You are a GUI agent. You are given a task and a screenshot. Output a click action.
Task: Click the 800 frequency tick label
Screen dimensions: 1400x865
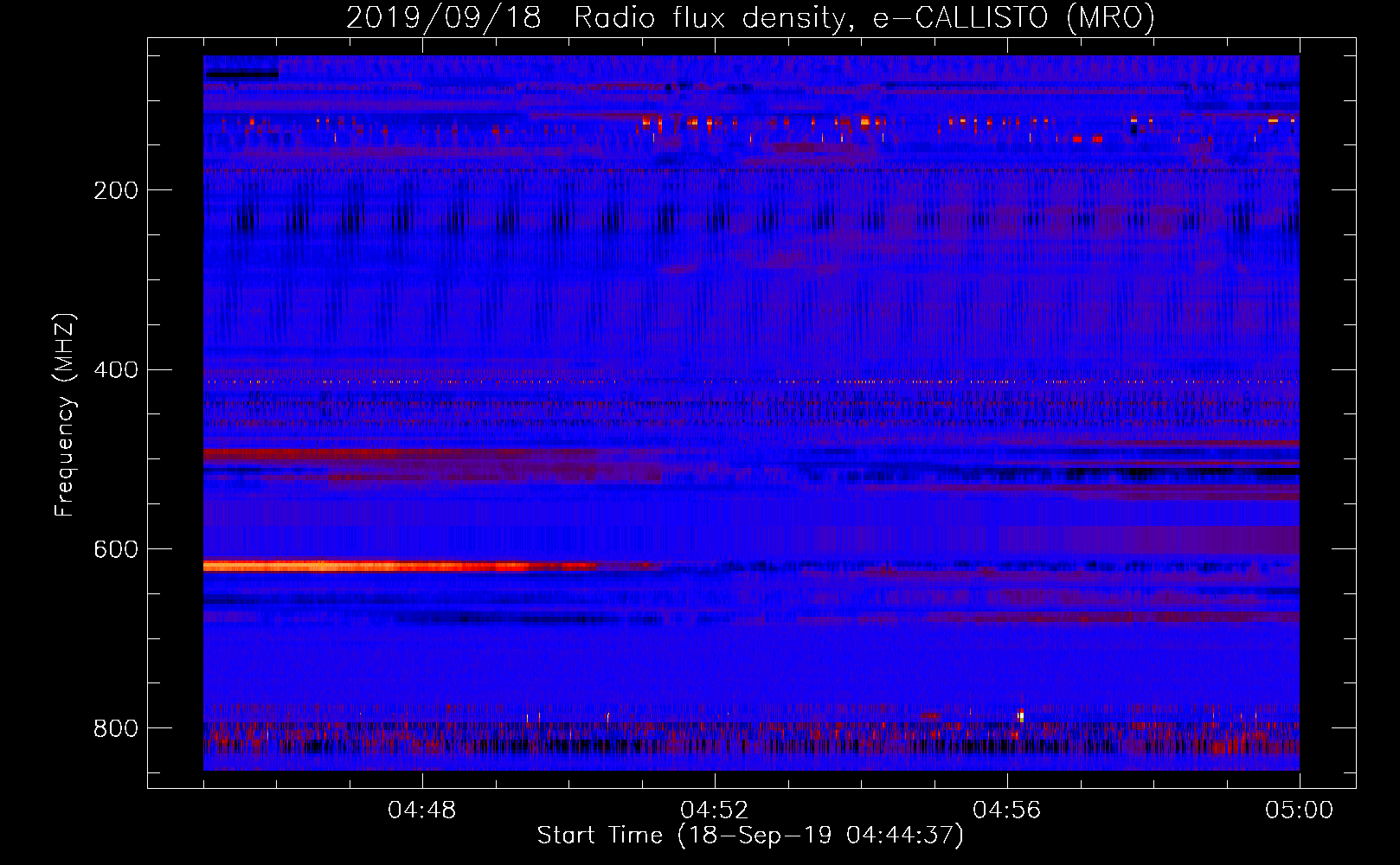tap(116, 728)
